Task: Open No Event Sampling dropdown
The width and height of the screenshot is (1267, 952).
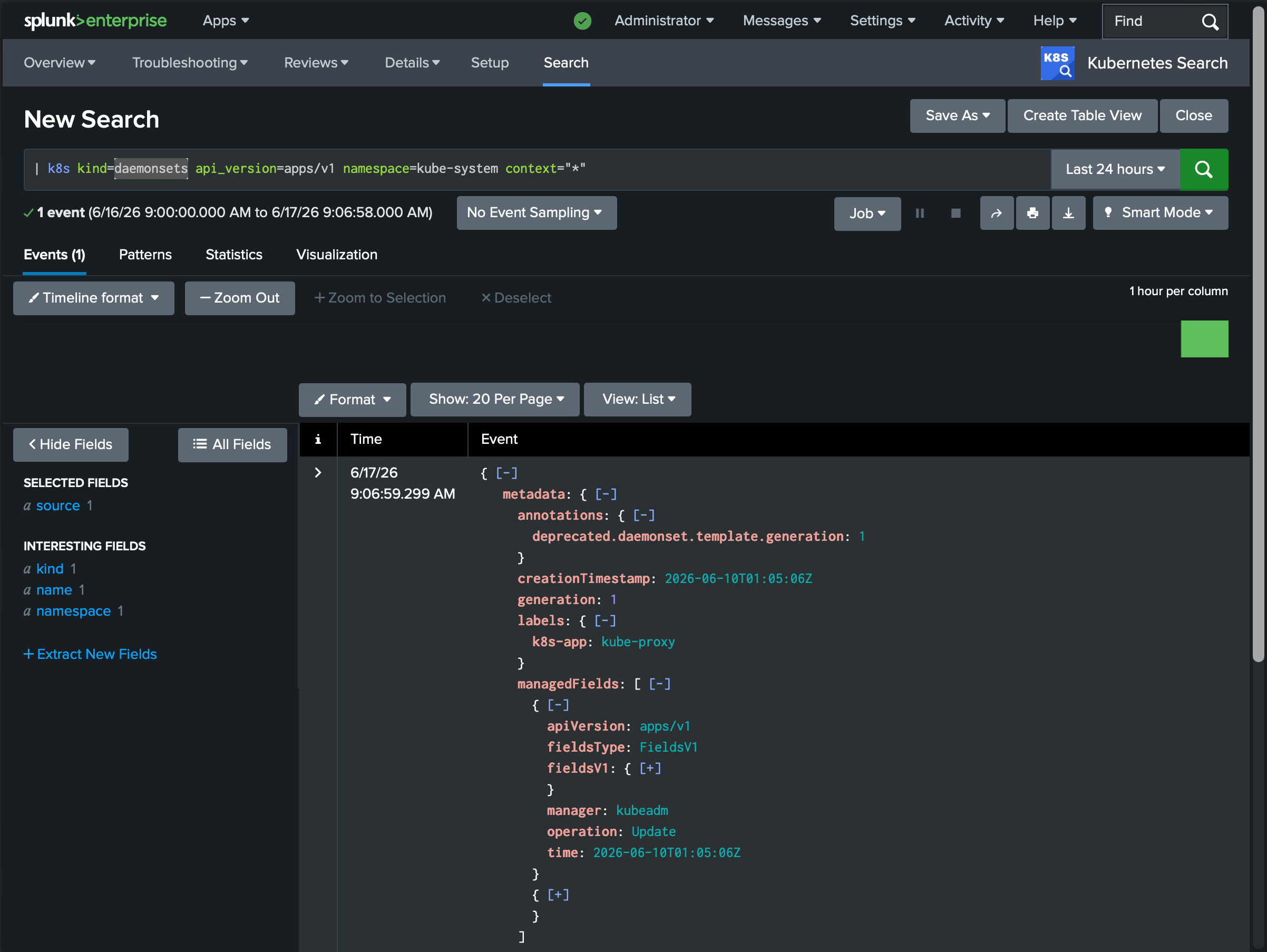Action: (536, 213)
